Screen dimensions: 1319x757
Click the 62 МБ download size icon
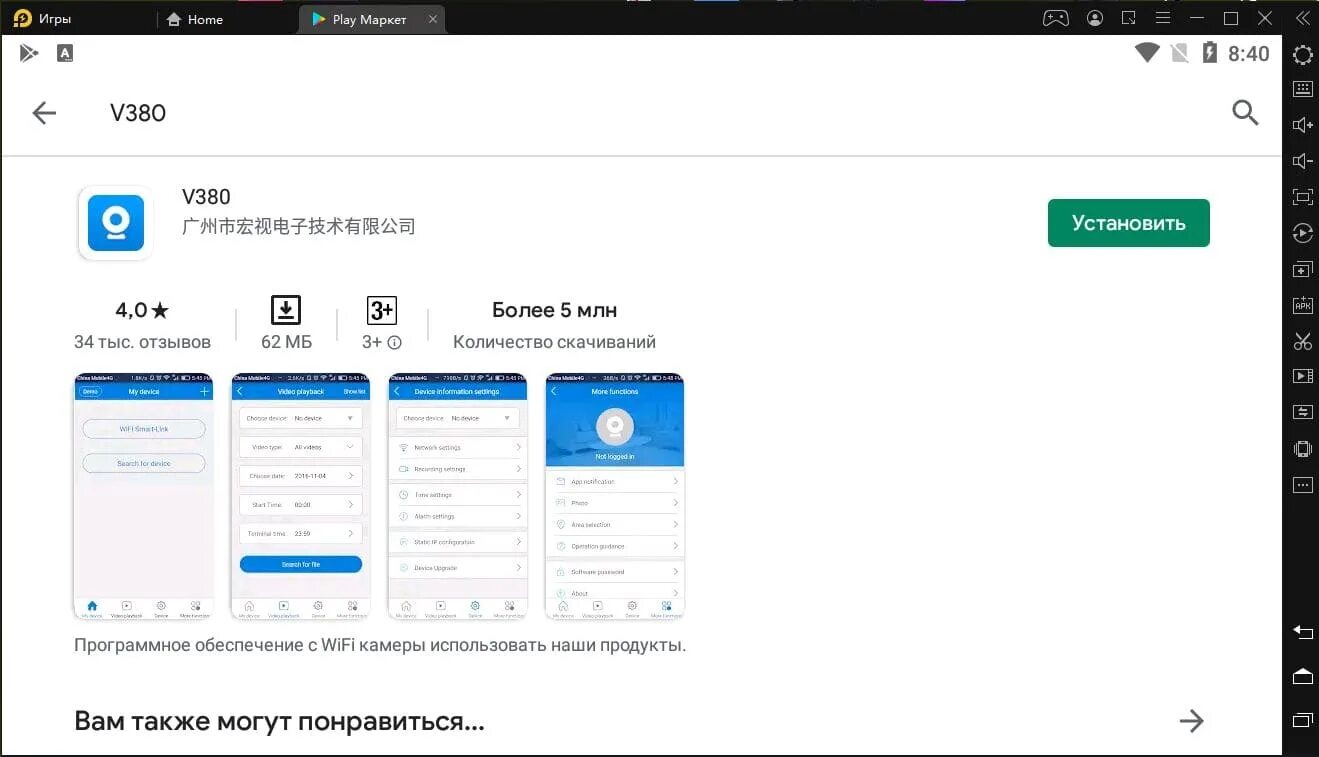[x=286, y=310]
